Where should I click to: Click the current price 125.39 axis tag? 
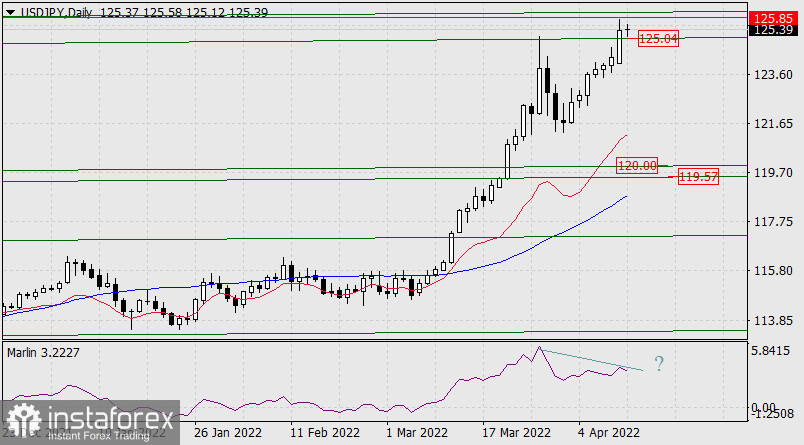click(773, 30)
